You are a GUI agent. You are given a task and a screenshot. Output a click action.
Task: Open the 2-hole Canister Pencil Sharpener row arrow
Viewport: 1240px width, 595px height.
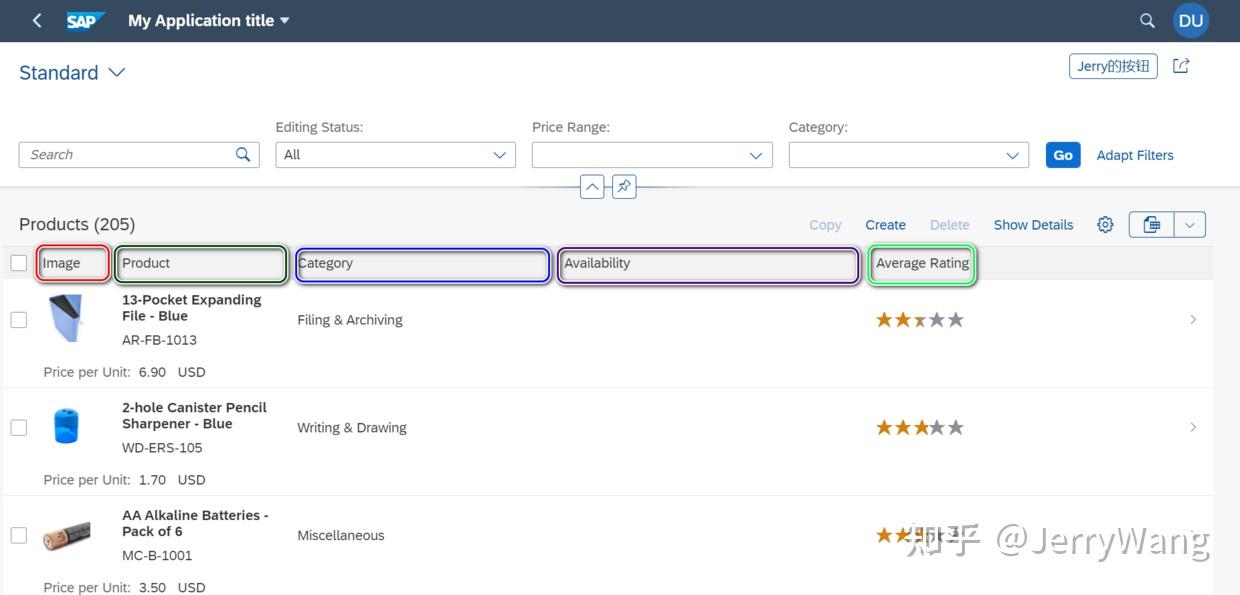1193,427
